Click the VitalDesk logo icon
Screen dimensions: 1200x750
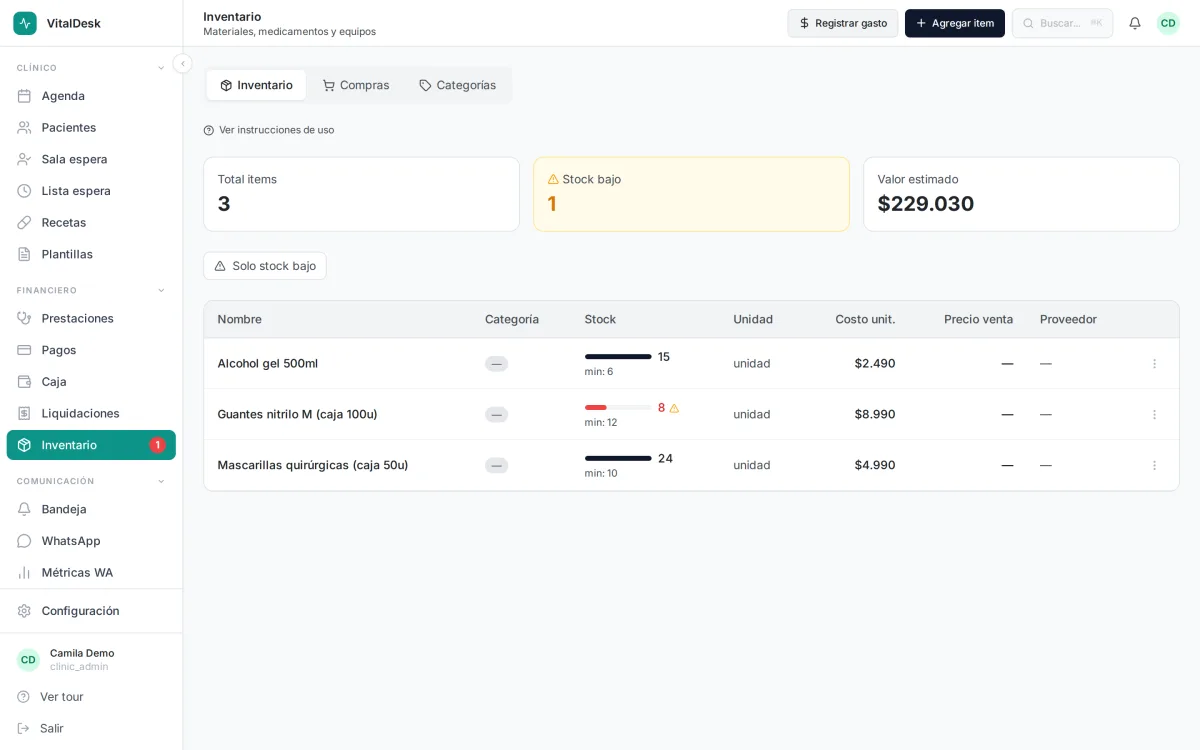point(25,23)
